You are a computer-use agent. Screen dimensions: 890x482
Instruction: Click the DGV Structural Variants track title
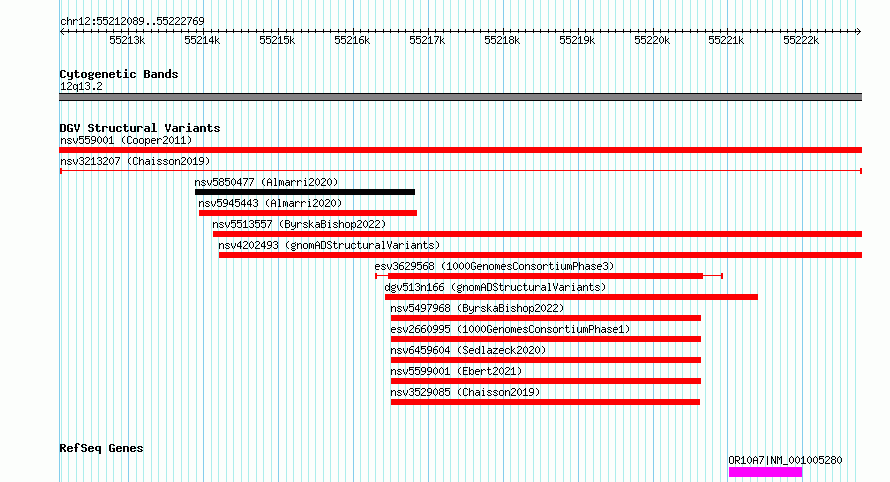[140, 128]
